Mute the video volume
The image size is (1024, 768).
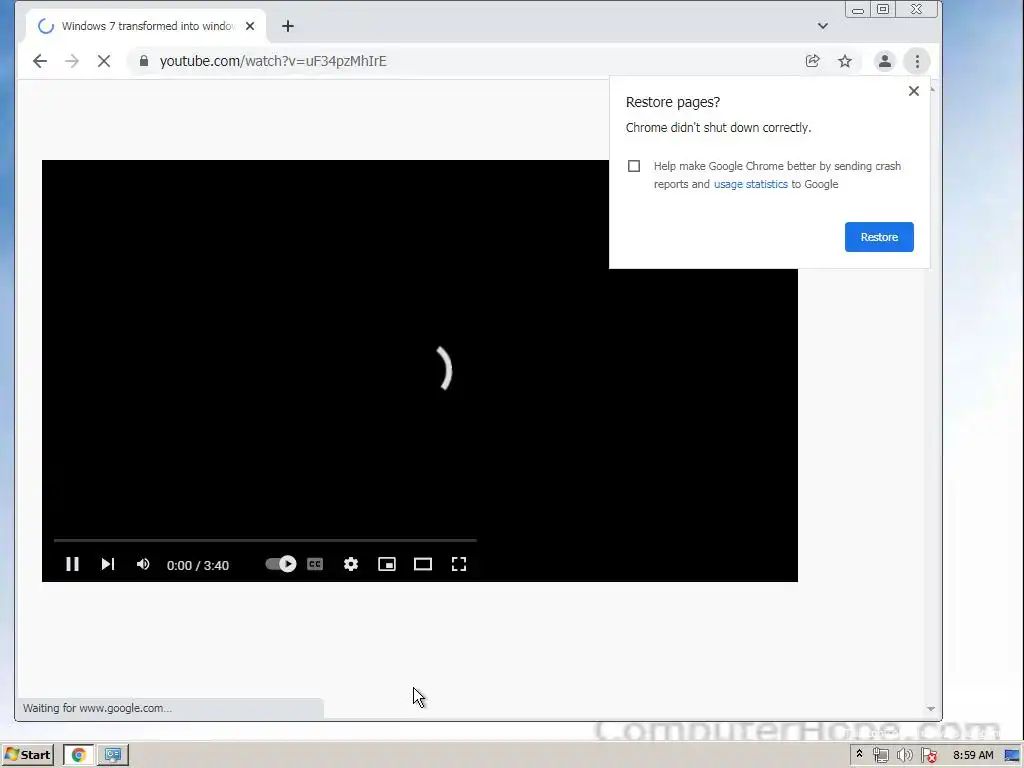(143, 564)
